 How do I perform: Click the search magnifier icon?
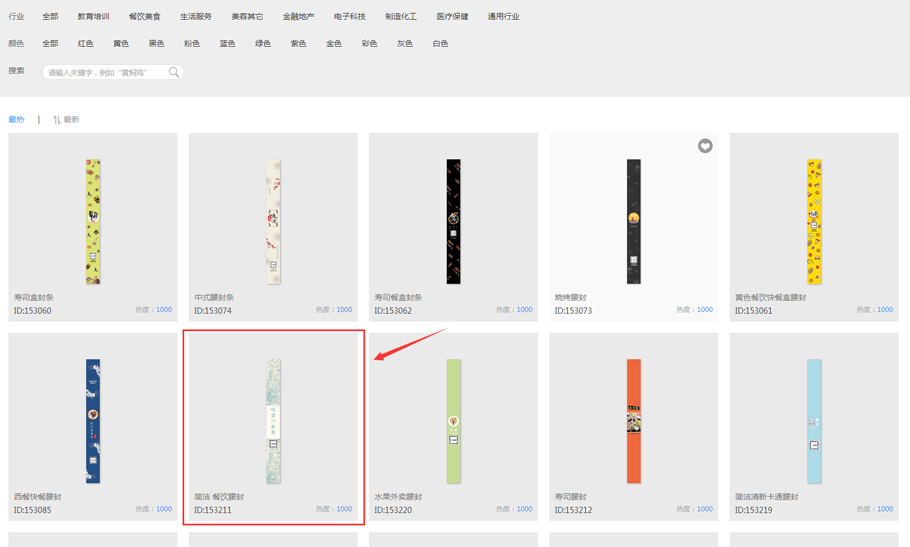(174, 72)
